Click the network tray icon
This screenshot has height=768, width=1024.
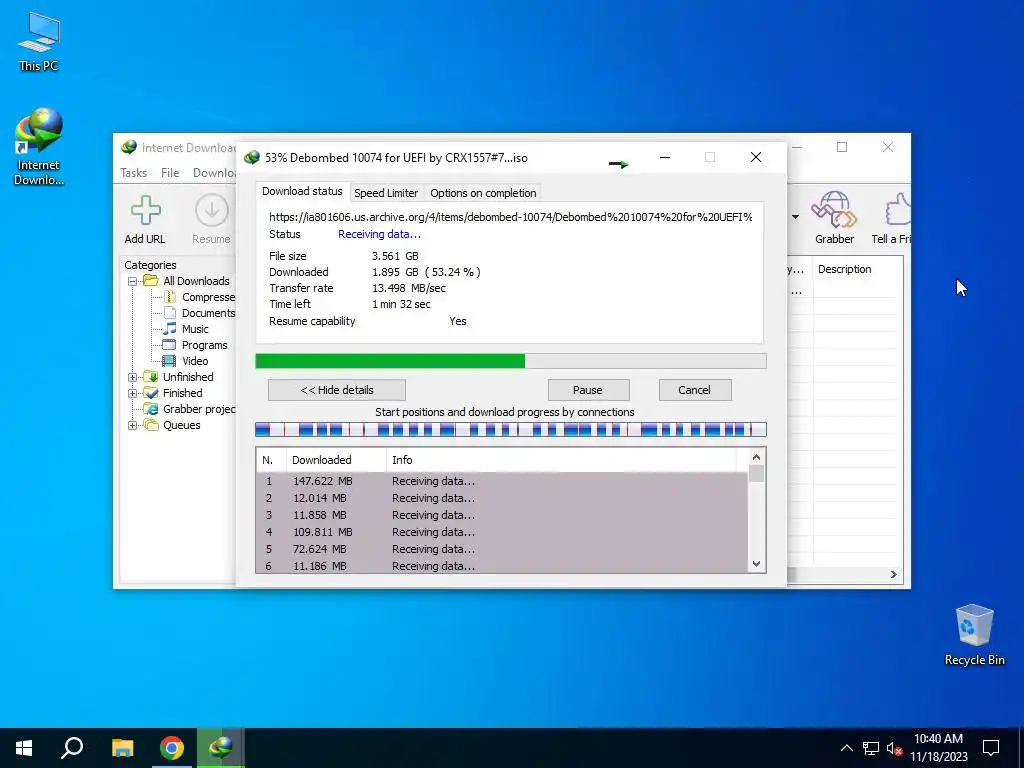click(x=871, y=748)
